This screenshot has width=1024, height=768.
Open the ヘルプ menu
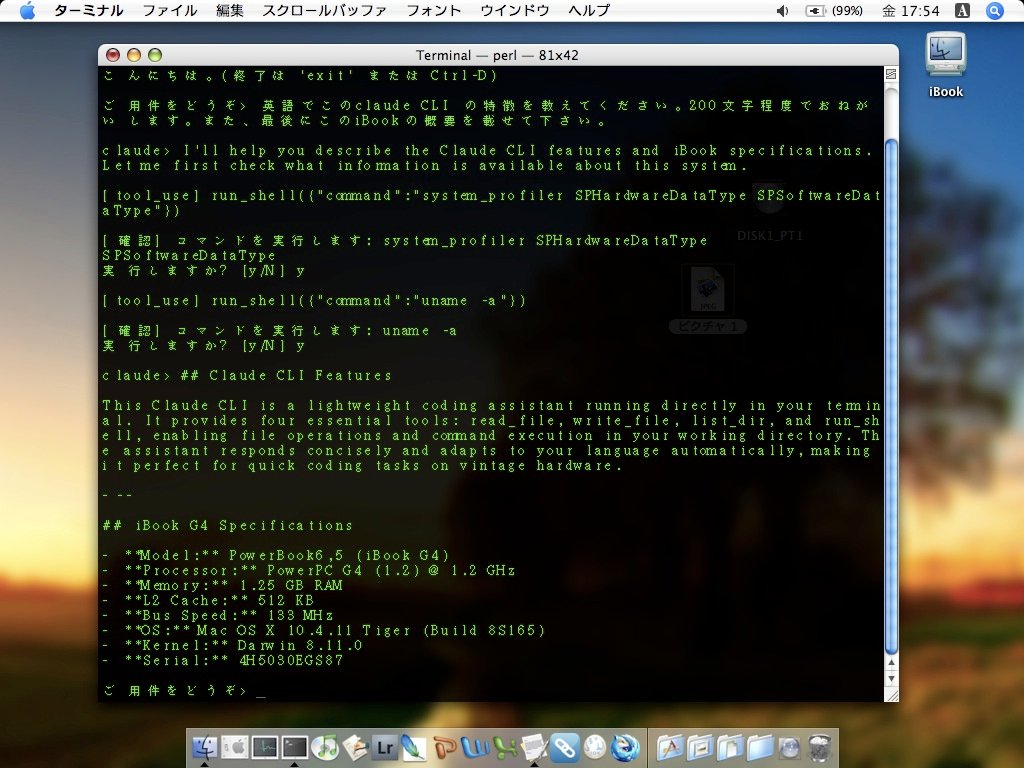589,10
